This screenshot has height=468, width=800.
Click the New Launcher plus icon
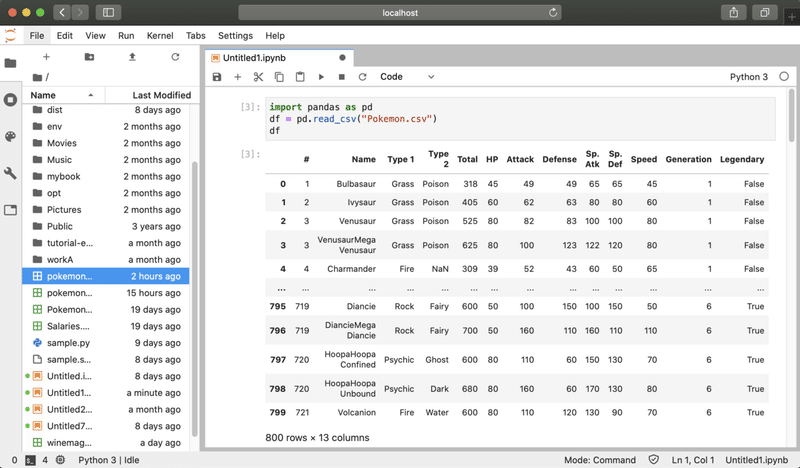46,57
